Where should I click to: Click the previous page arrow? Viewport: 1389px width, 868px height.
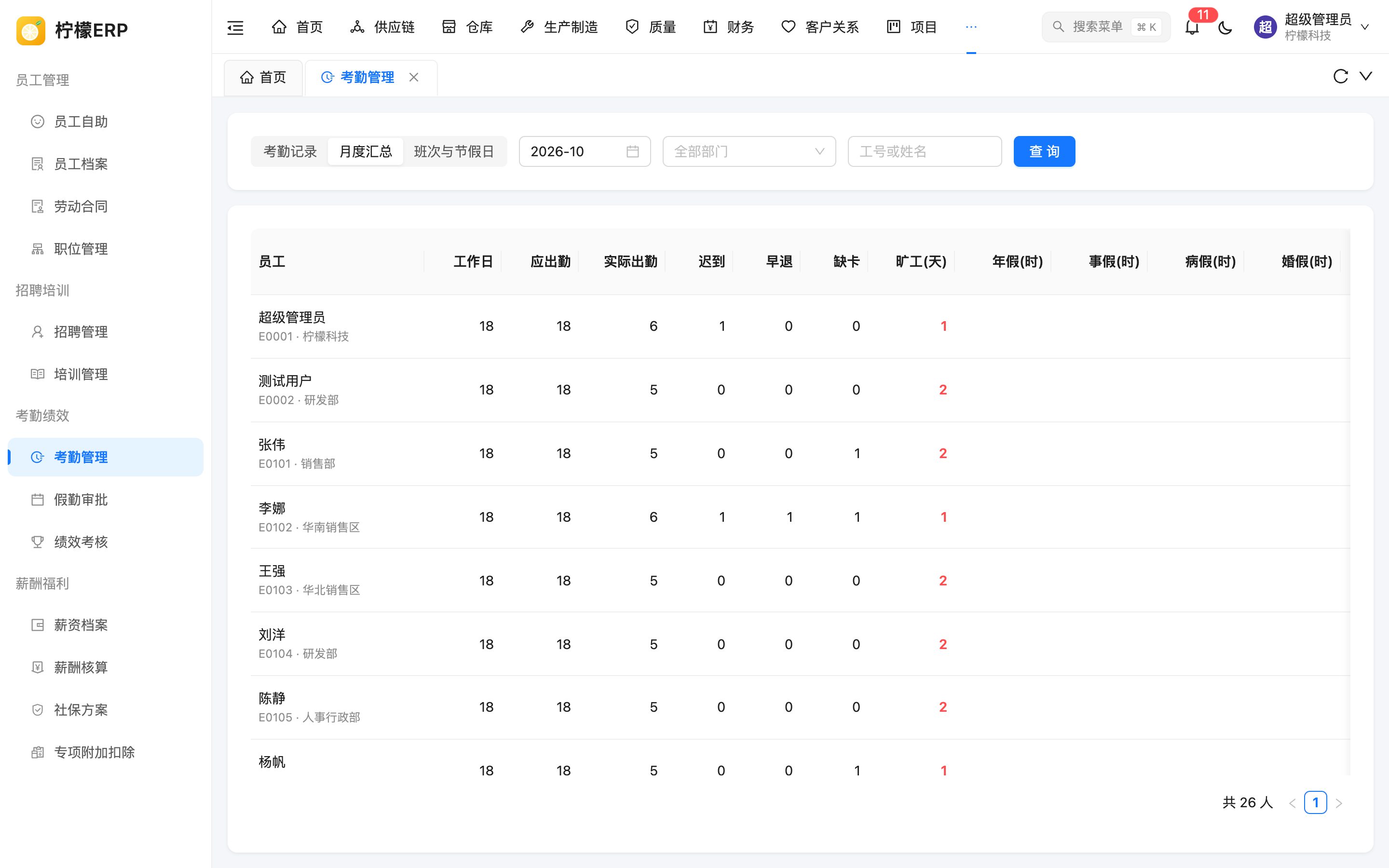coord(1292,803)
